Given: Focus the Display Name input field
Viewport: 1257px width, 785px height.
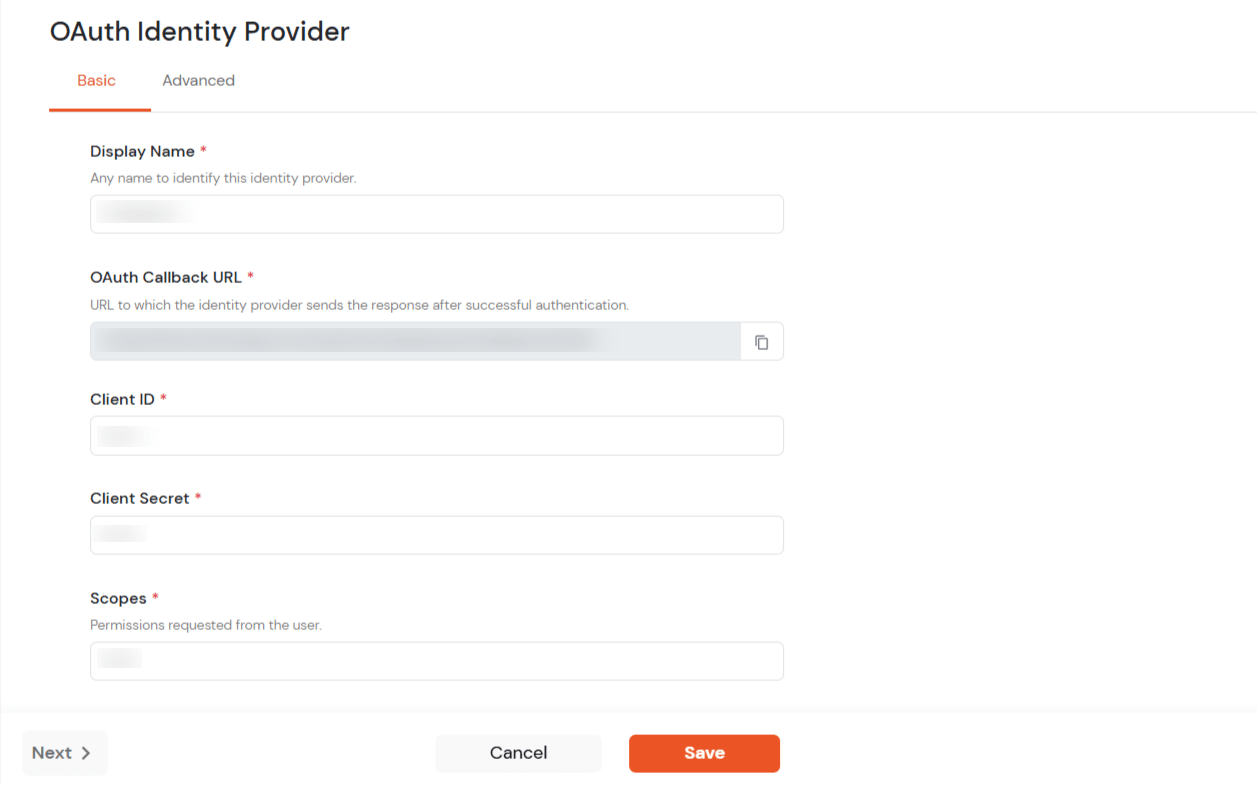Looking at the screenshot, I should point(436,214).
